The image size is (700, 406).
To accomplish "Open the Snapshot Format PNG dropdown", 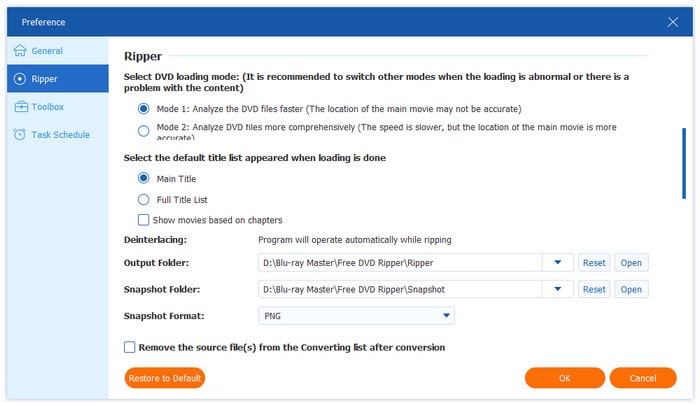I will (x=446, y=316).
